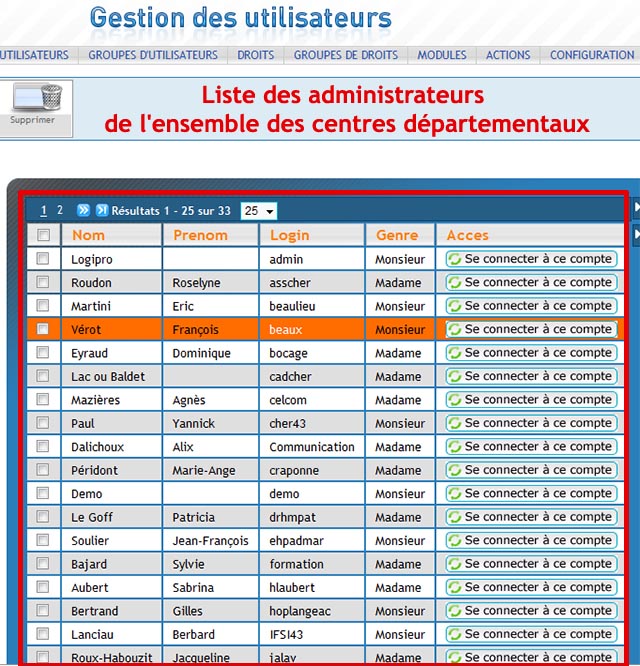Click name cell 'Bajard'
The width and height of the screenshot is (640, 666).
coord(89,564)
